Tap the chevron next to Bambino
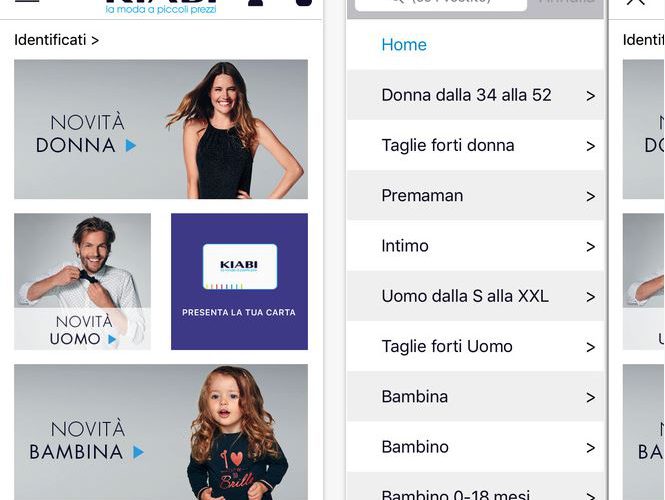Image resolution: width=665 pixels, height=500 pixels. point(590,448)
